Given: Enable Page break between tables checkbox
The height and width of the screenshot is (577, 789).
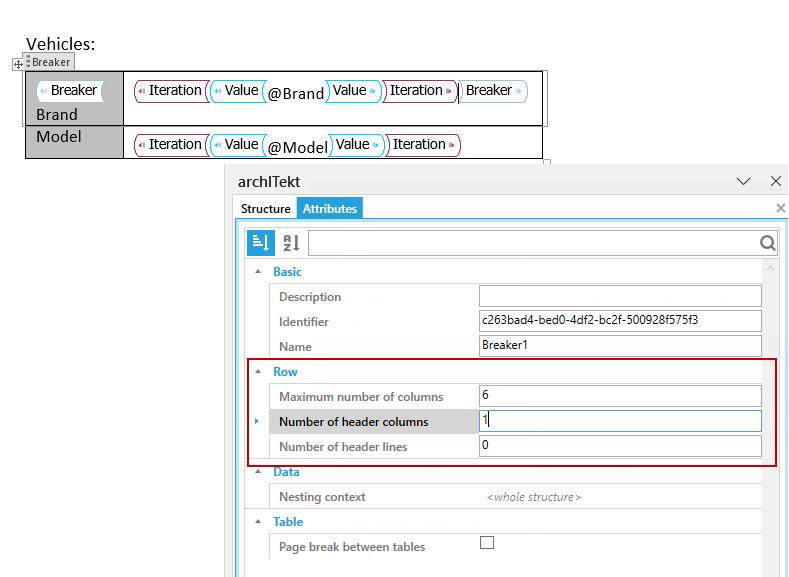Looking at the screenshot, I should point(487,542).
